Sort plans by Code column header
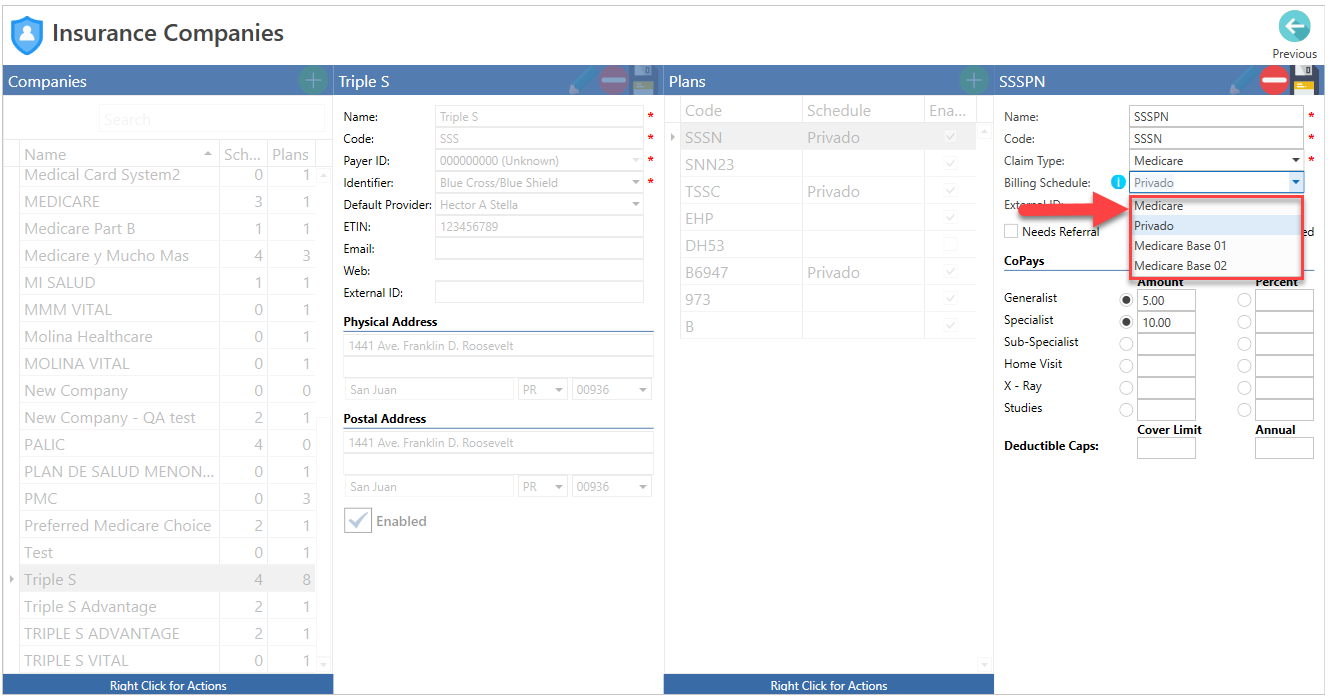 (x=741, y=110)
